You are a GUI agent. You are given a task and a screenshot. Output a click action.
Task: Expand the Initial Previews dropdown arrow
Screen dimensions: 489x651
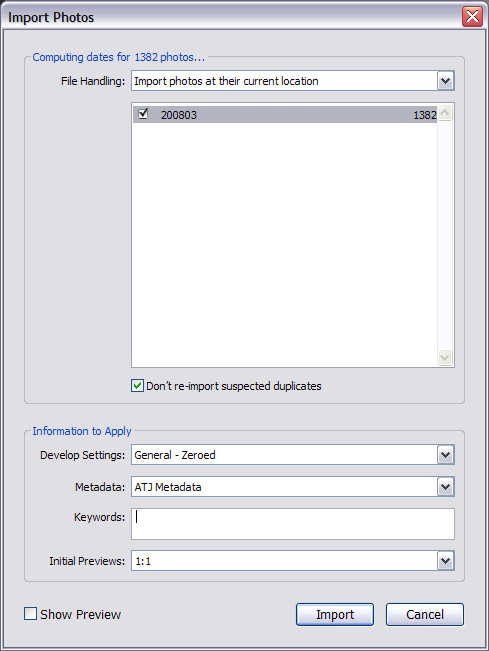445,561
